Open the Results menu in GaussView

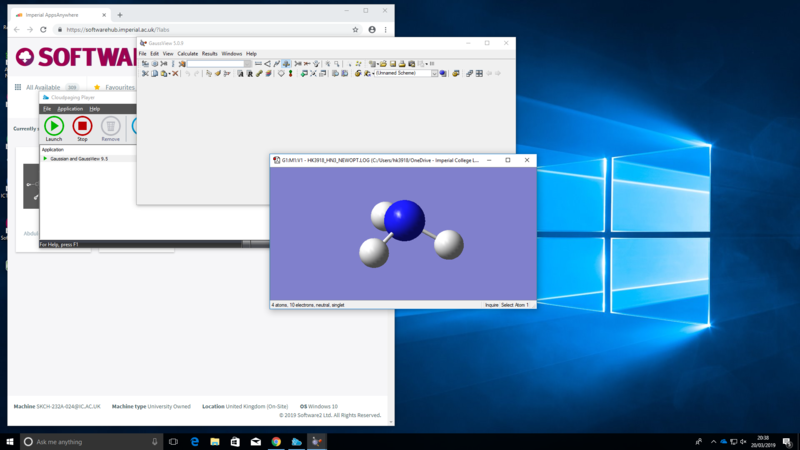(209, 53)
